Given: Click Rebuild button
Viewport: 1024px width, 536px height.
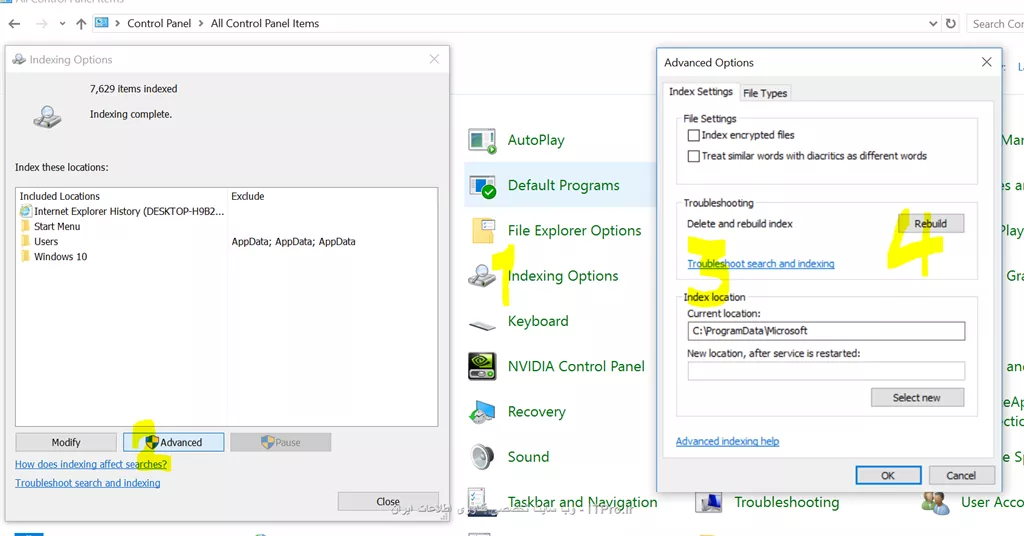Looking at the screenshot, I should click(931, 224).
